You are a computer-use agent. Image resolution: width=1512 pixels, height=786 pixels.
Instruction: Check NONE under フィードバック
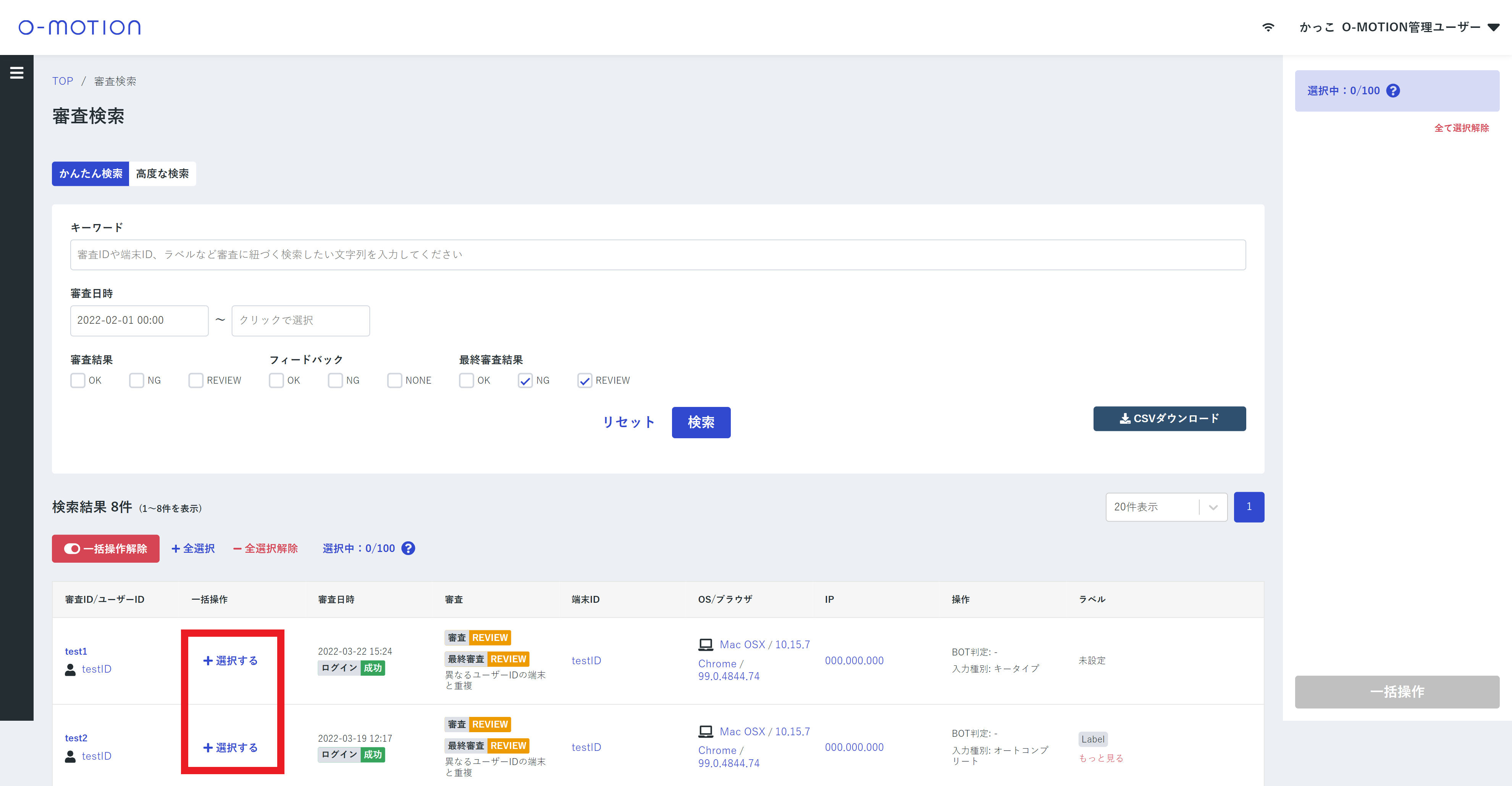tap(394, 380)
